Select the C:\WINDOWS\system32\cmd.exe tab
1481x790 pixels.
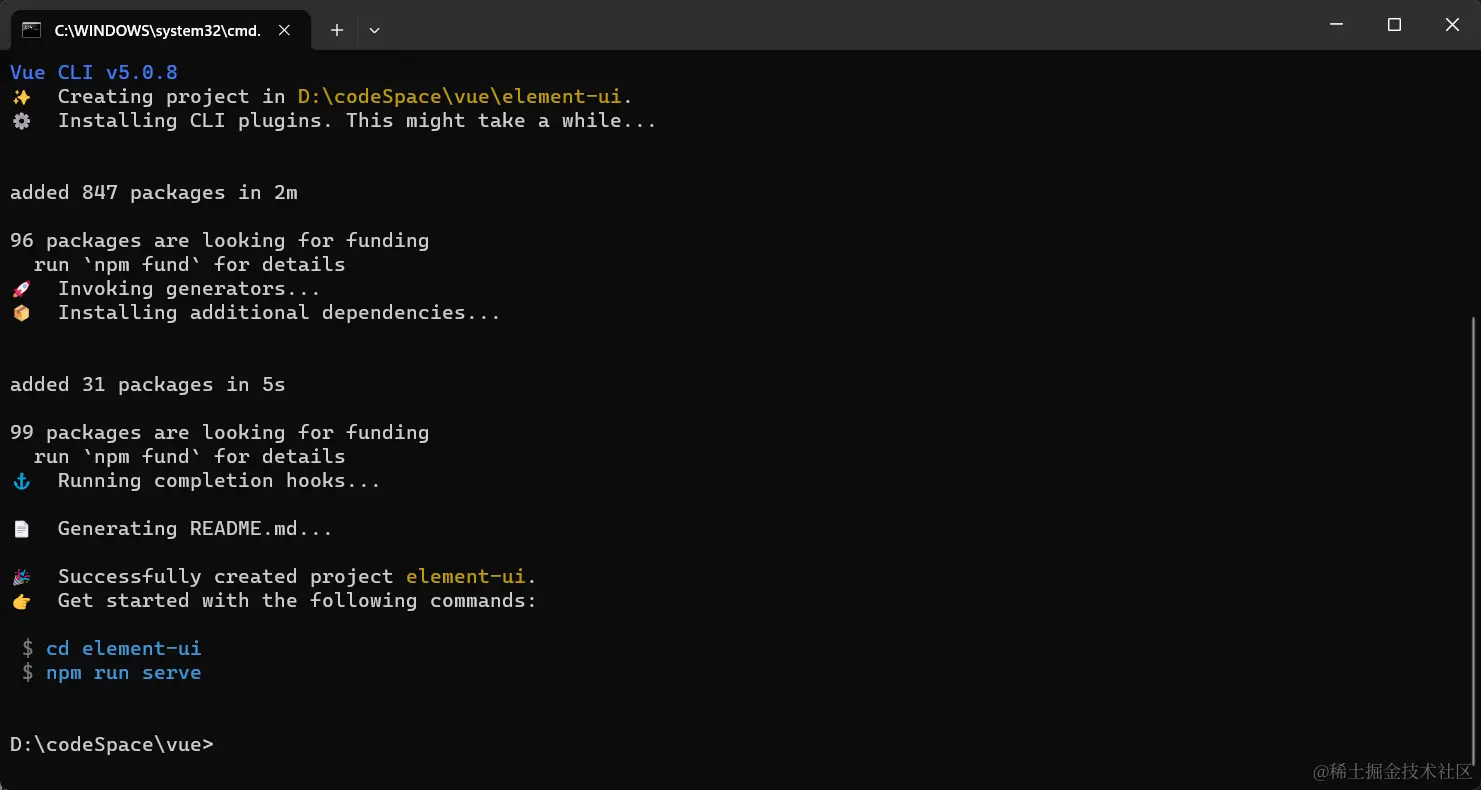157,30
